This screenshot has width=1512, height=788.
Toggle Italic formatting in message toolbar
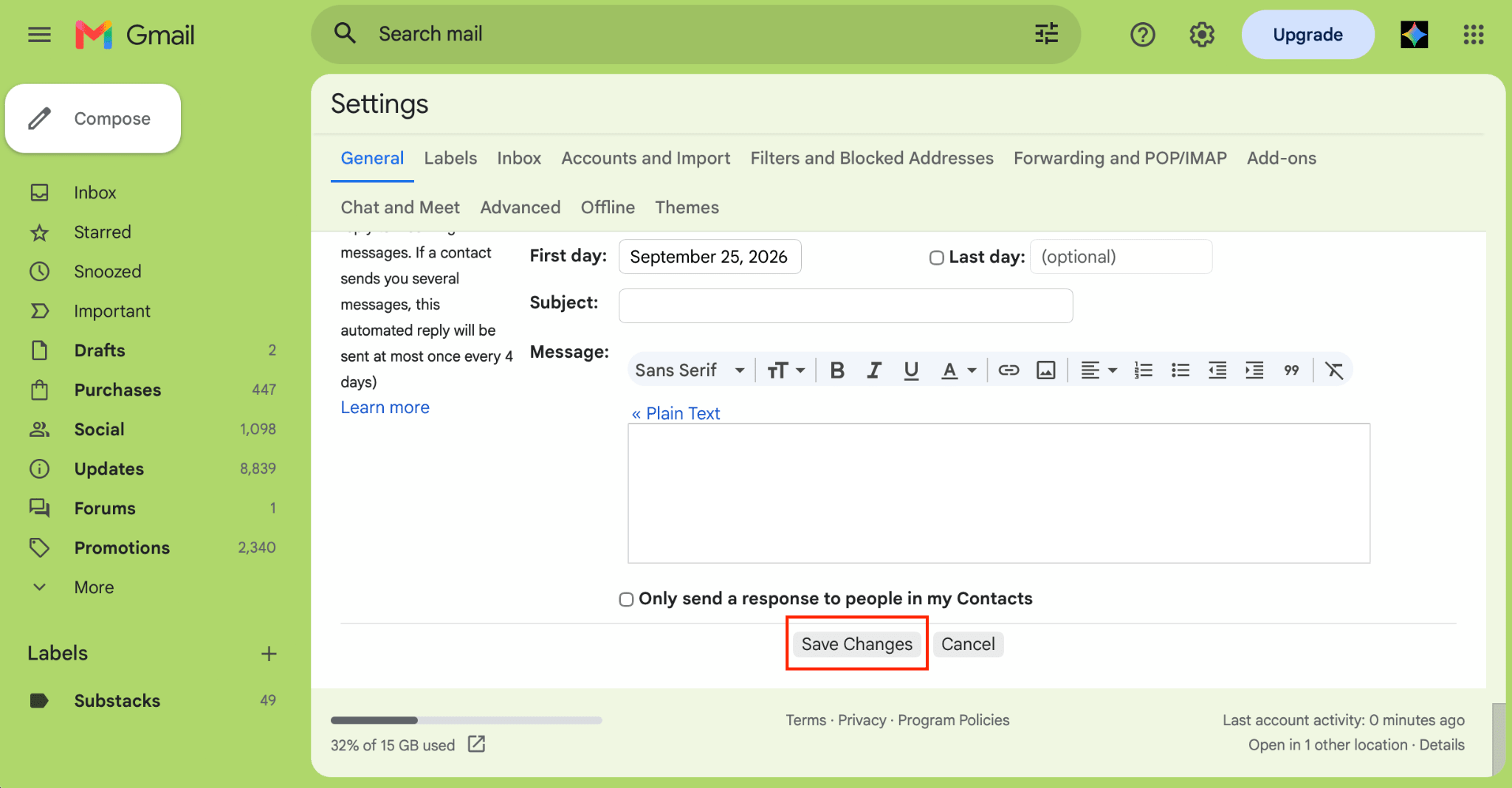[x=874, y=370]
